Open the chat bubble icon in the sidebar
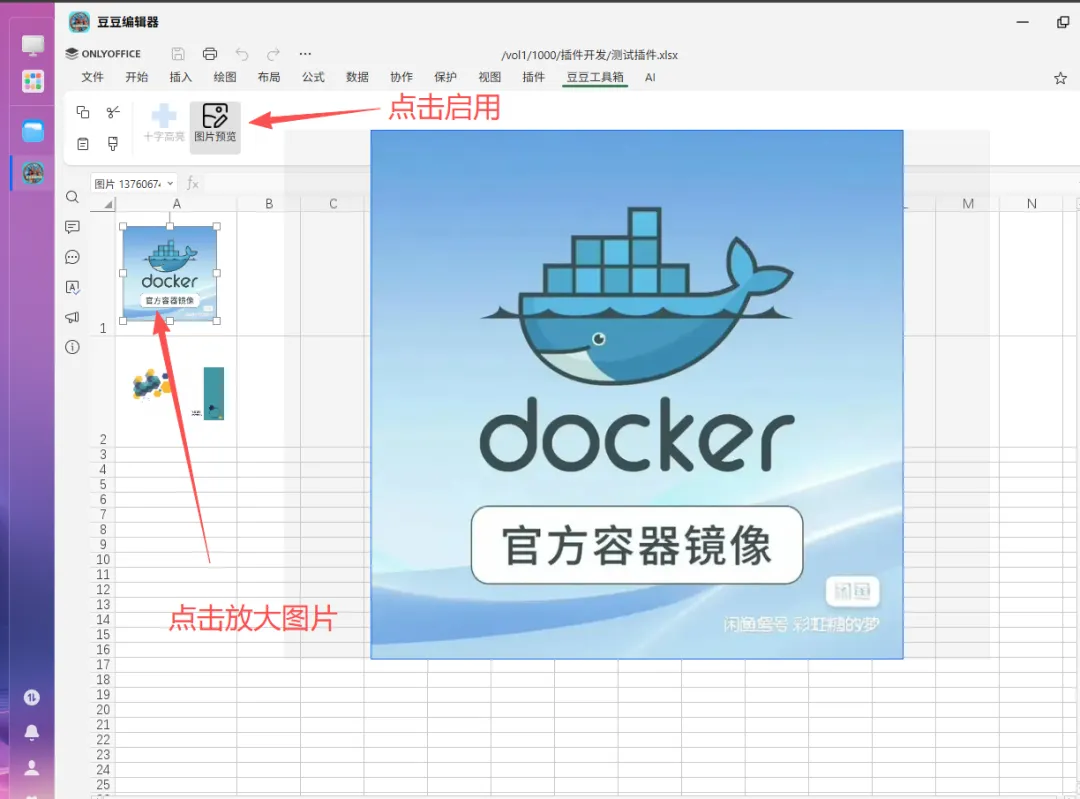Image resolution: width=1080 pixels, height=799 pixels. click(72, 257)
